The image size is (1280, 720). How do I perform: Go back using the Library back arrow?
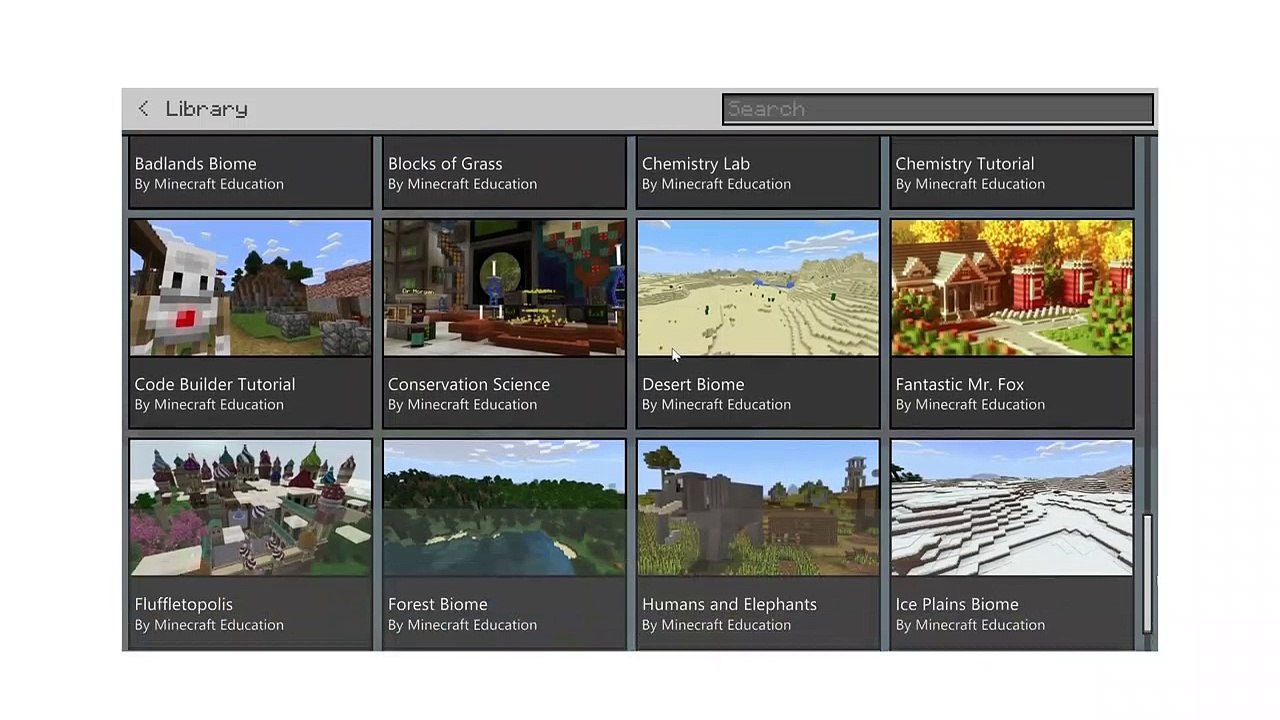pos(144,108)
